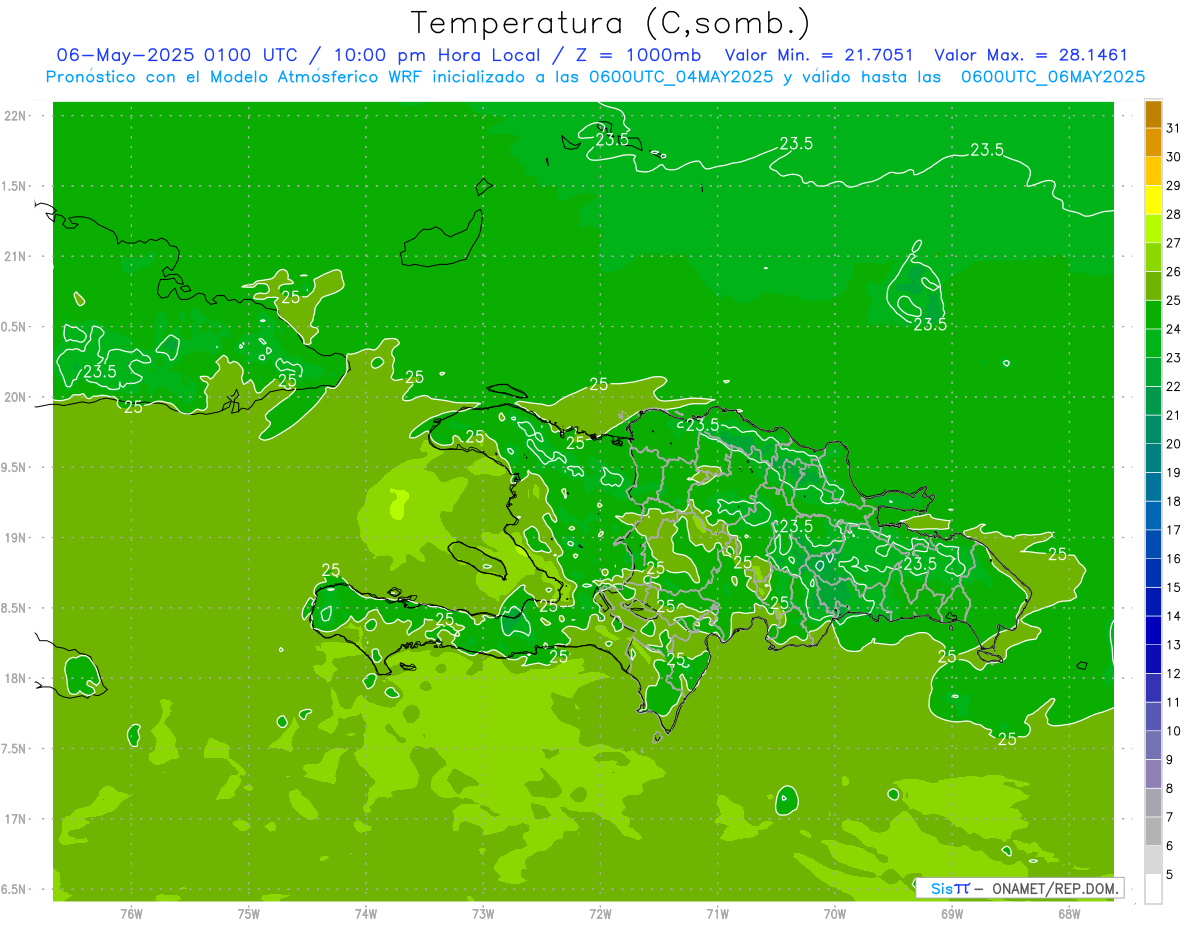Click the legend value 8
The height and width of the screenshot is (927, 1200).
coord(1169,789)
